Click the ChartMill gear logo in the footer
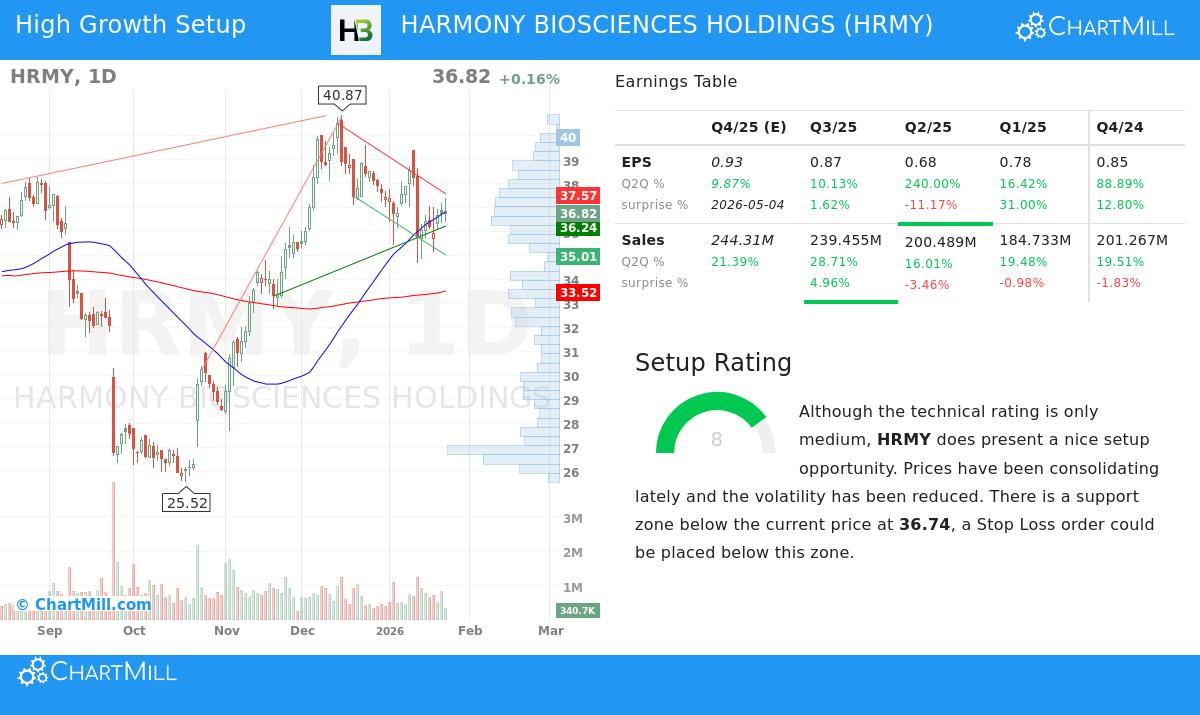Screen dimensions: 1200x715 click(34, 671)
